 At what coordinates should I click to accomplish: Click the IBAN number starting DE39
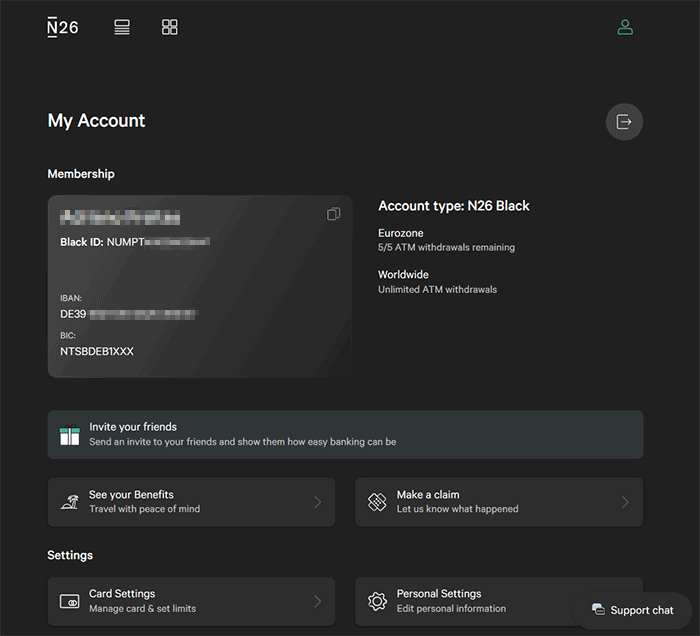129,314
